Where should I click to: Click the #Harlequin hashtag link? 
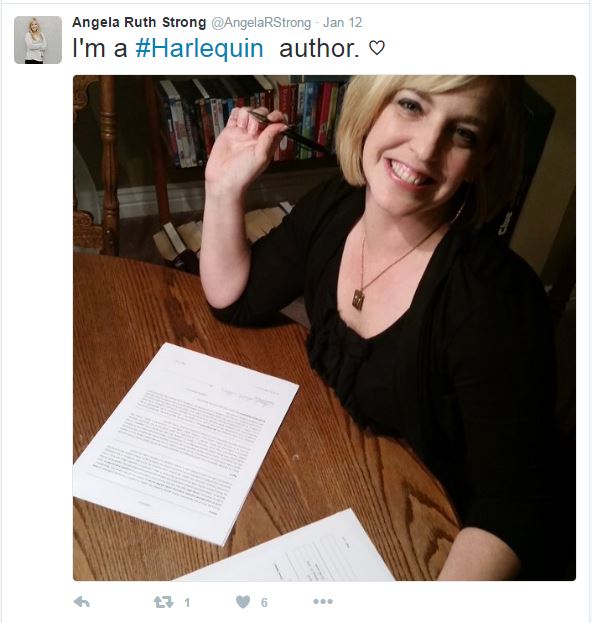(199, 48)
